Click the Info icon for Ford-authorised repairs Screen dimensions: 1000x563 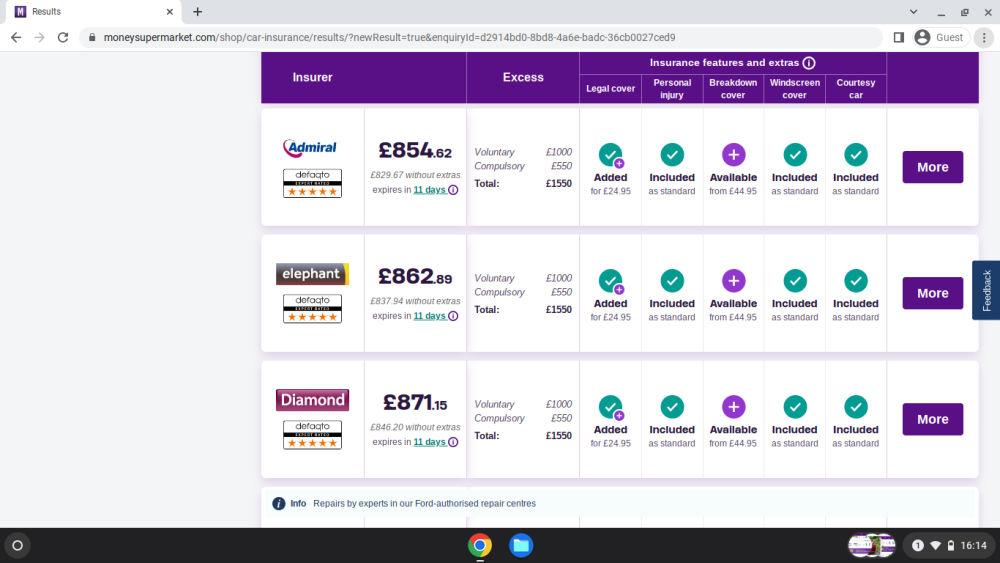coord(279,504)
